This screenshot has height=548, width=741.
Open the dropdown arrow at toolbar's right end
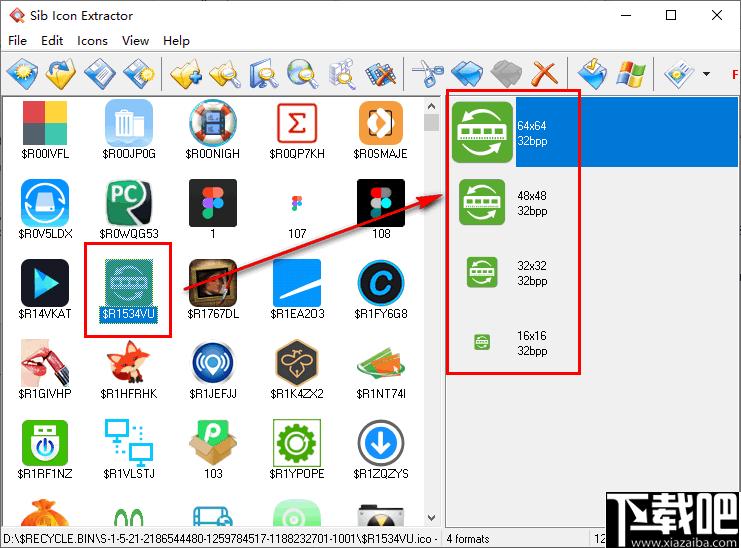706,74
